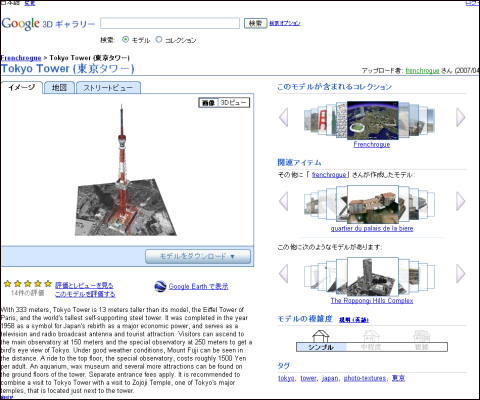Click the five-star rating icons
480x400 pixels.
tap(28, 284)
